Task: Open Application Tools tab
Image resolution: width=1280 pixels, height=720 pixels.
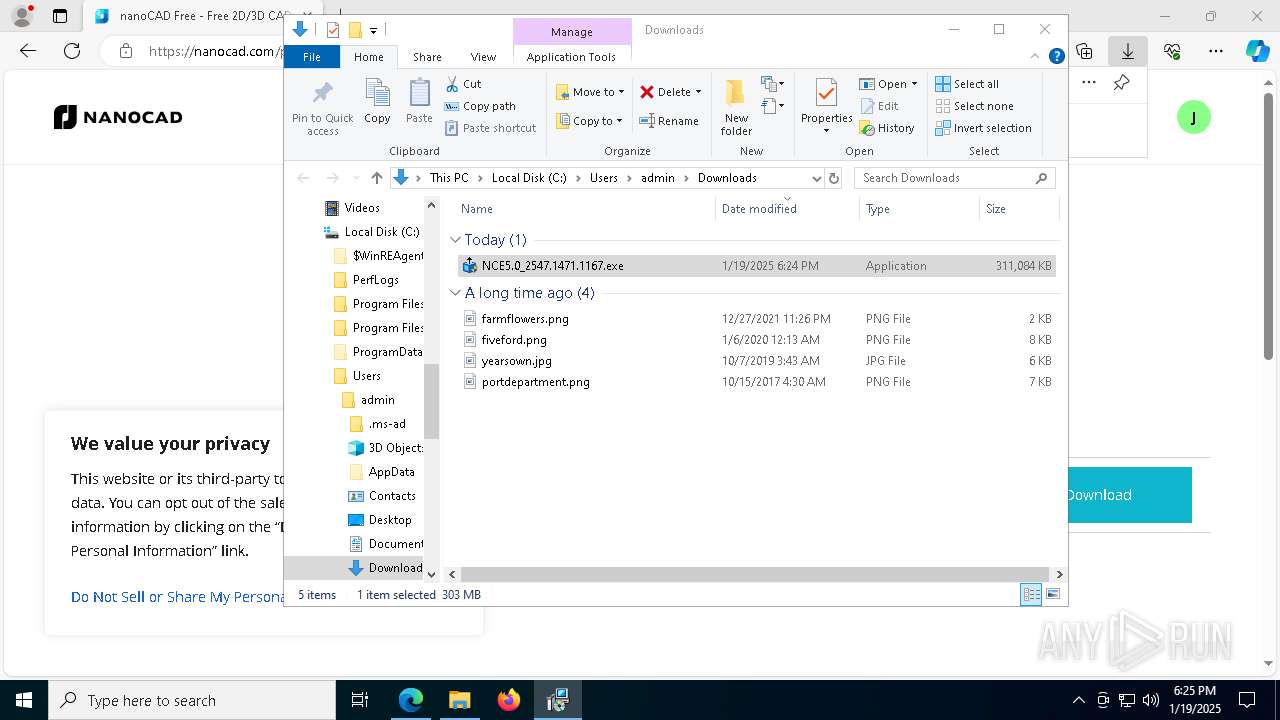Action: pos(571,57)
